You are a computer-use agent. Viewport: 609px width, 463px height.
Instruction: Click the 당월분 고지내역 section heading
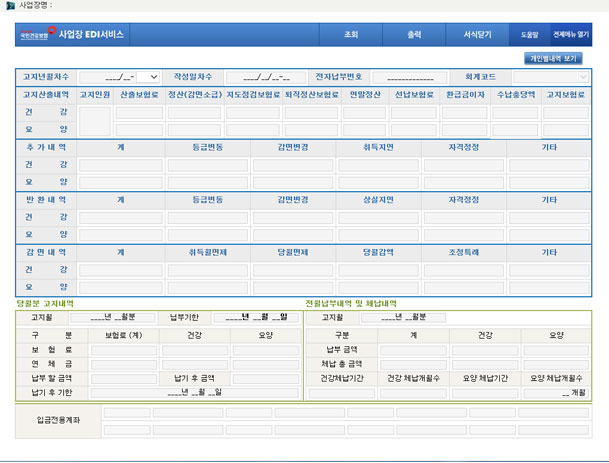[x=45, y=304]
